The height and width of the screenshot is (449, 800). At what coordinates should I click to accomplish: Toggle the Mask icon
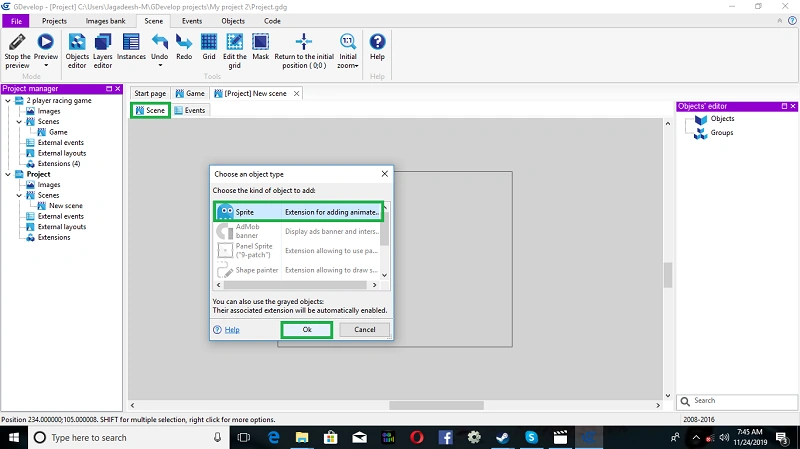click(x=260, y=42)
